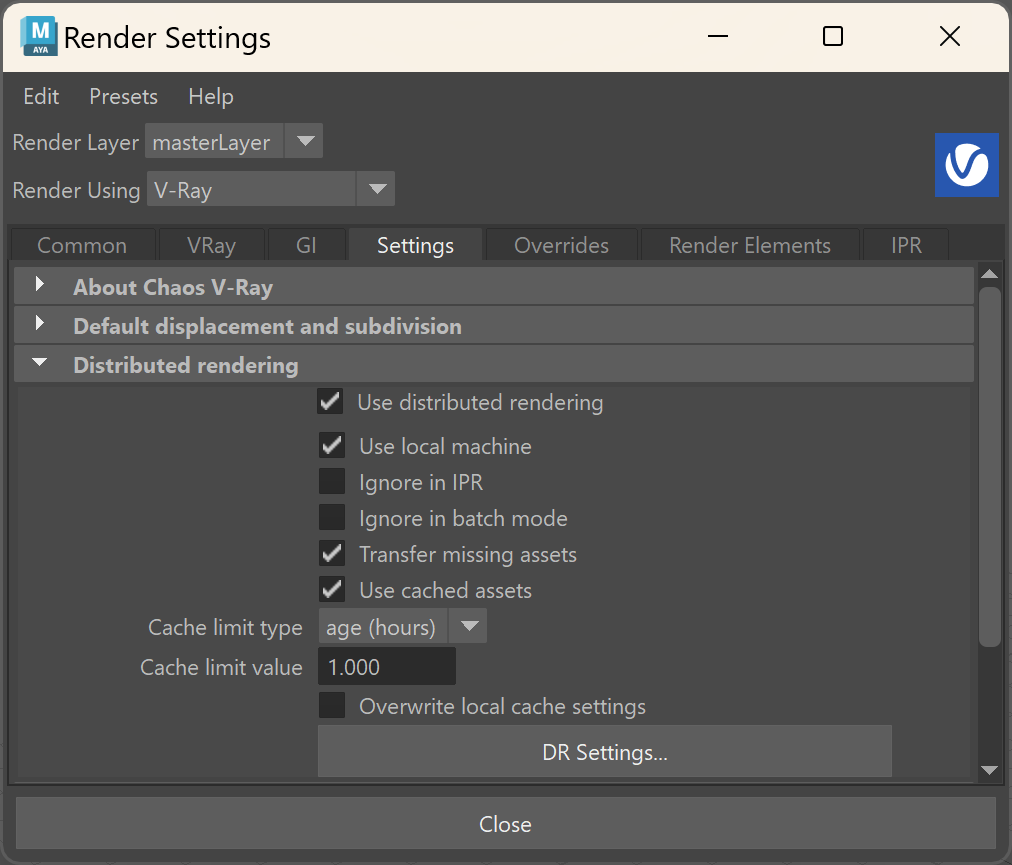
Task: Expand the About Chaos V-Ray section
Action: click(x=494, y=287)
